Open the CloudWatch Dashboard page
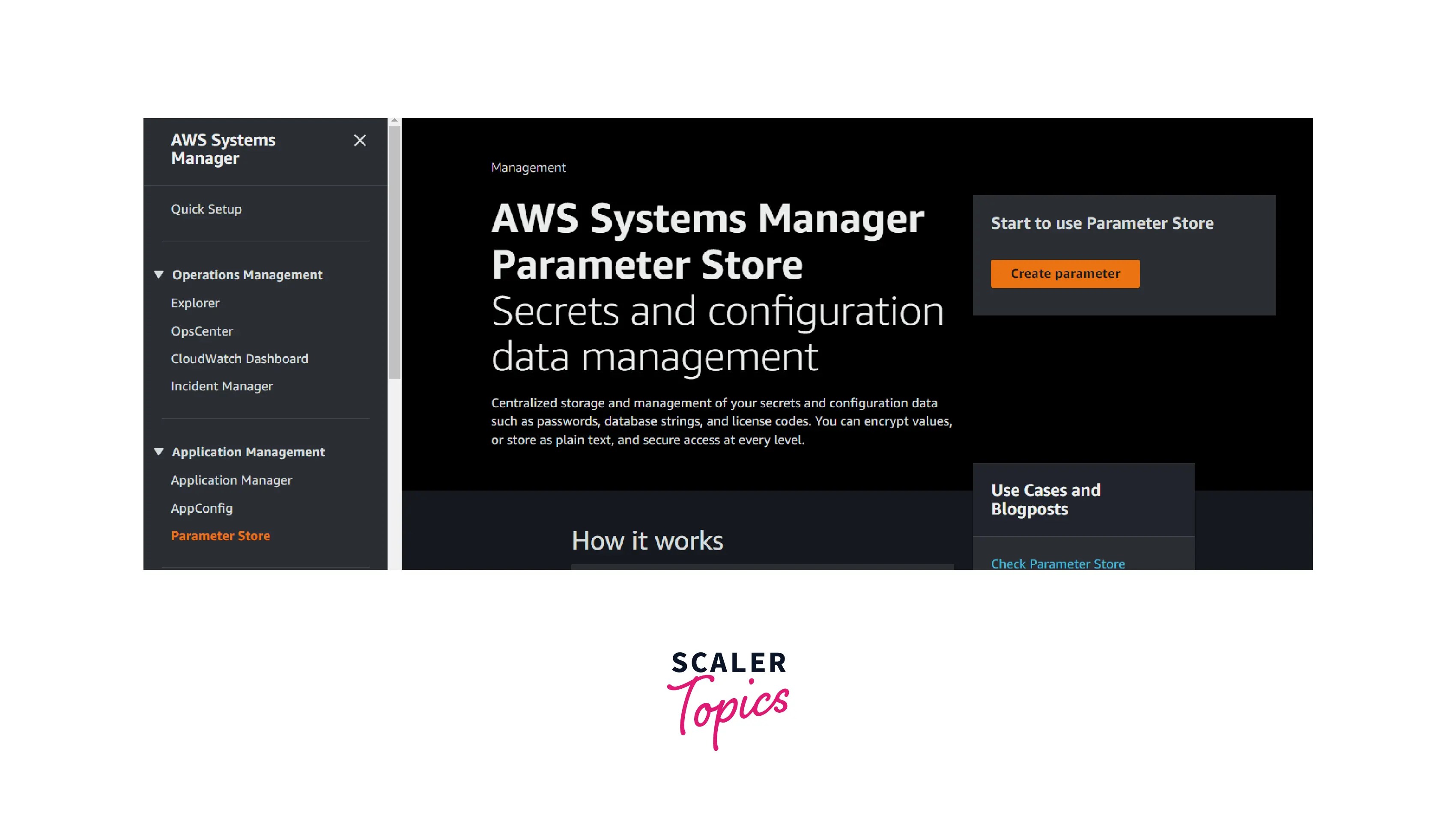 tap(240, 358)
